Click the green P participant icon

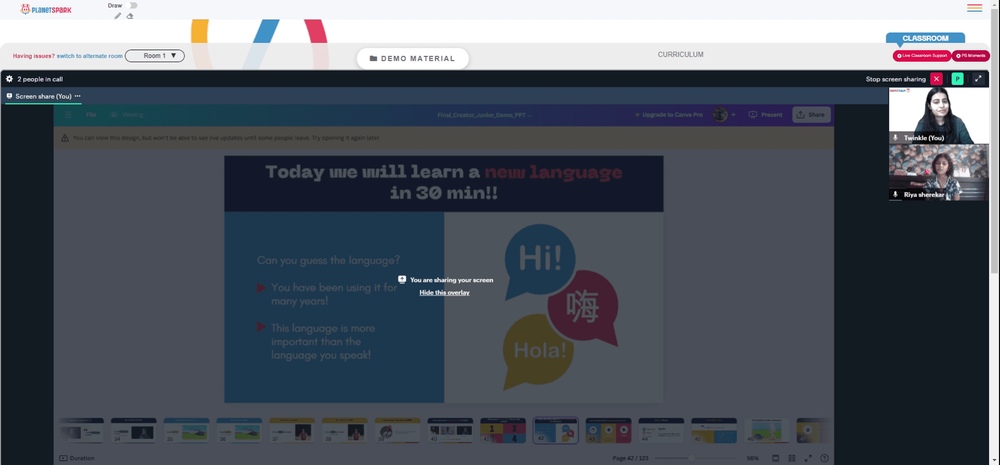pos(957,79)
